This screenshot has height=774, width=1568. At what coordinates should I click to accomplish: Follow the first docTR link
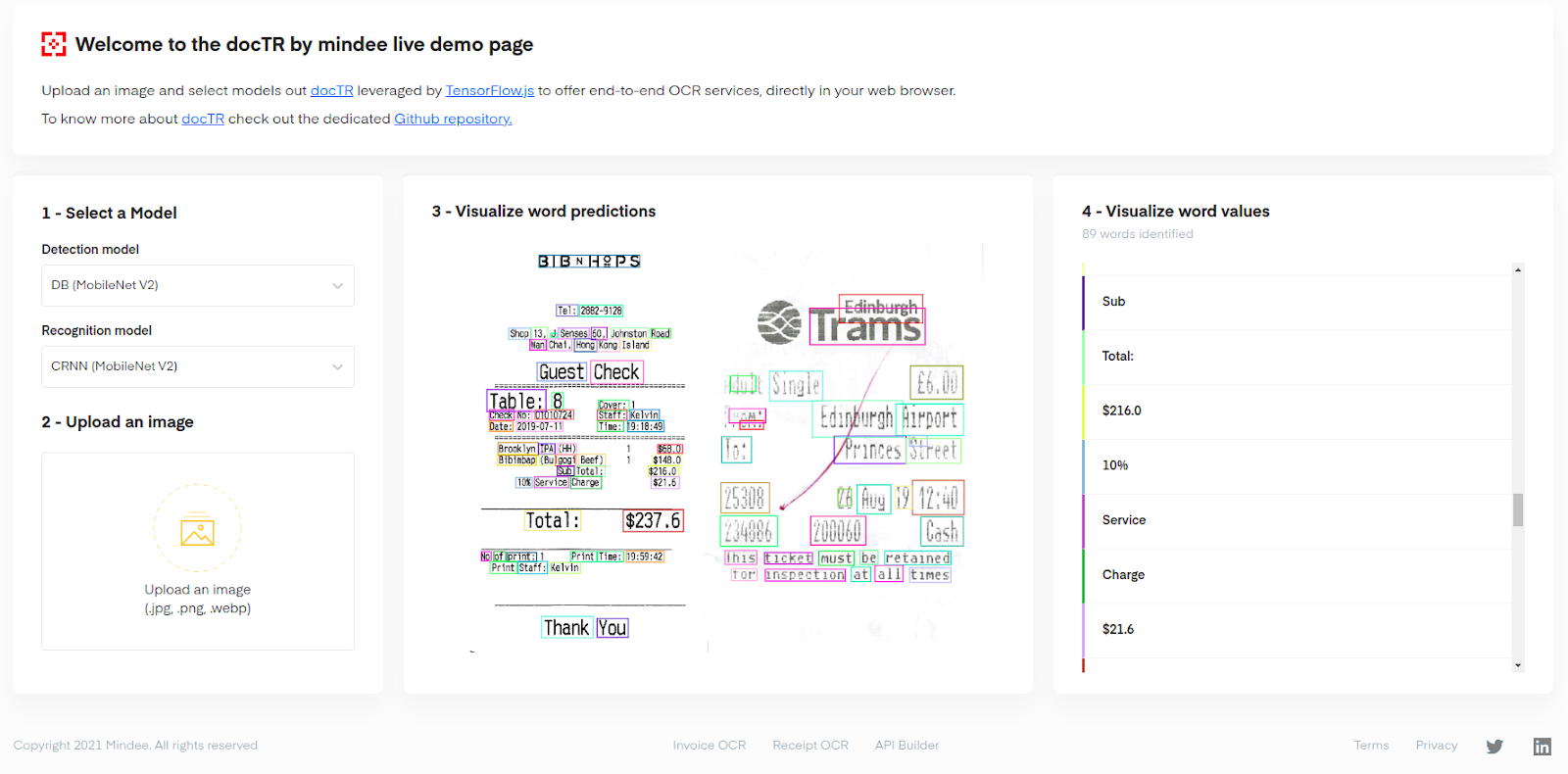332,90
